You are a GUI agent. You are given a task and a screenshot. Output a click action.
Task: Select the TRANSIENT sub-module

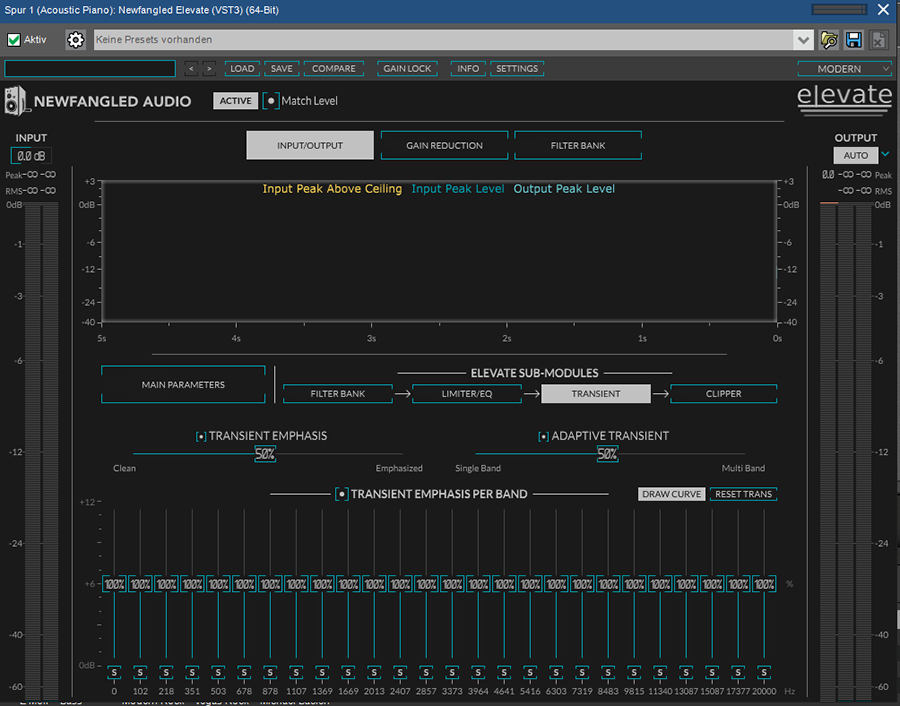pos(596,394)
